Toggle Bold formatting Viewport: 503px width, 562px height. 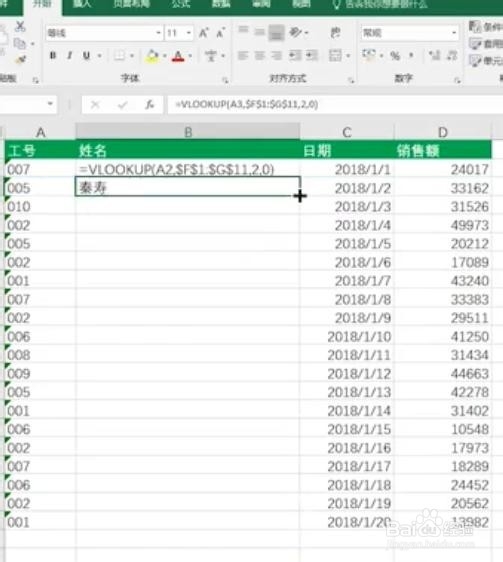(53, 56)
